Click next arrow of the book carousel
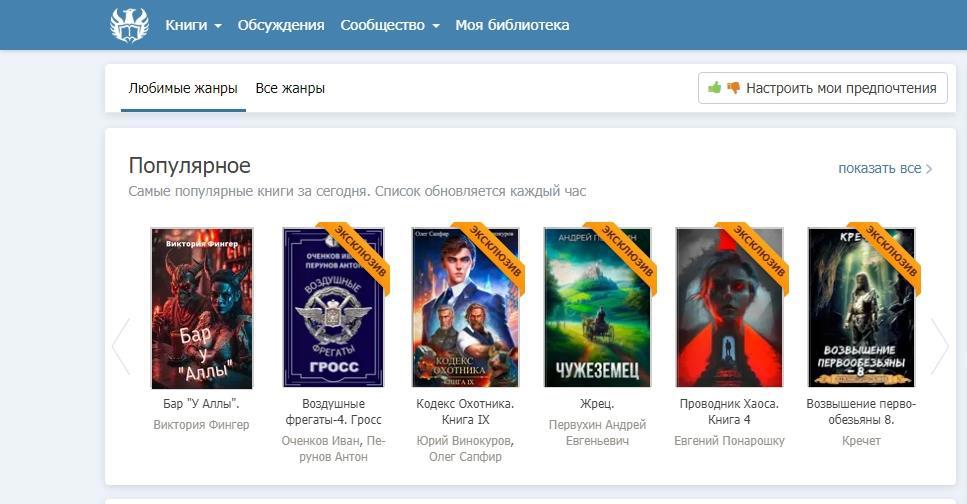Image resolution: width=967 pixels, height=504 pixels. [x=939, y=346]
